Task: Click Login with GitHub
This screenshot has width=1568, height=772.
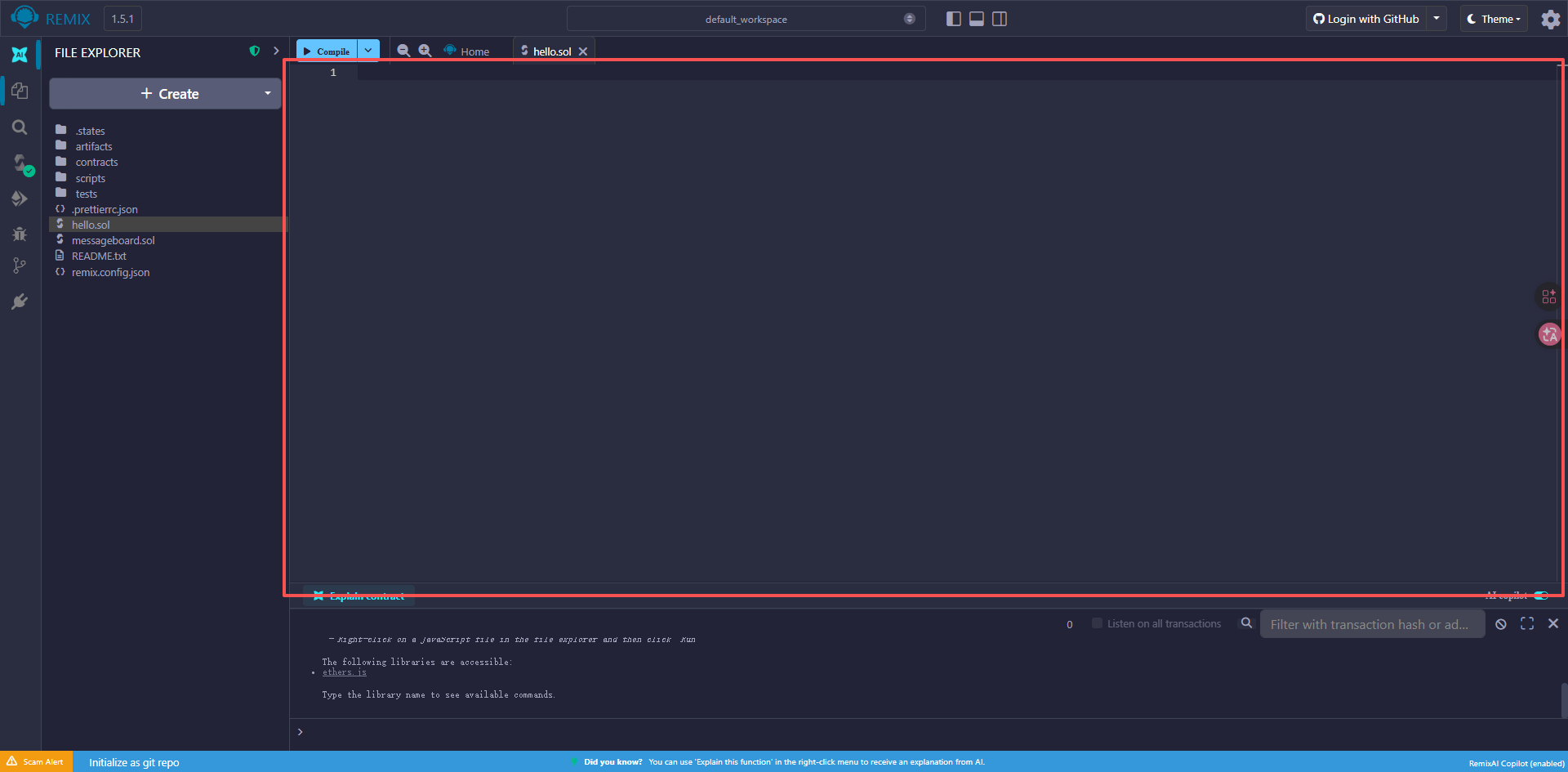Action: (x=1366, y=19)
